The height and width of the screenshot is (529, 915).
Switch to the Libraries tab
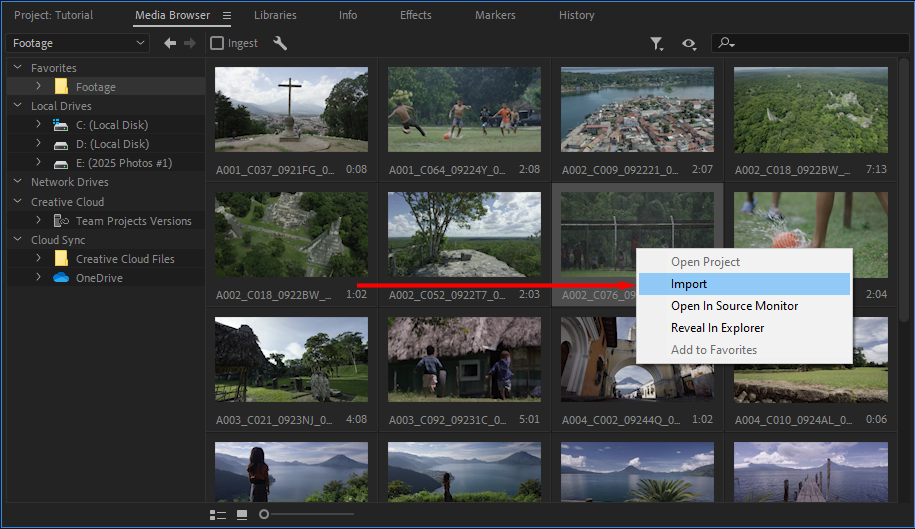point(275,15)
